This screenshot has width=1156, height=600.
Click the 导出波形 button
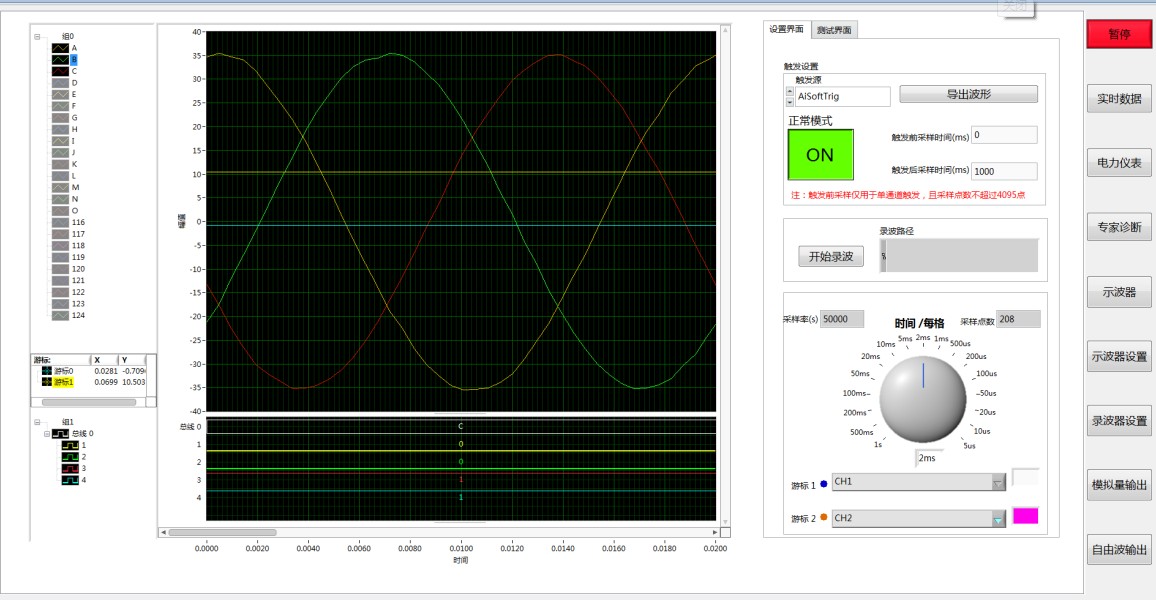969,94
